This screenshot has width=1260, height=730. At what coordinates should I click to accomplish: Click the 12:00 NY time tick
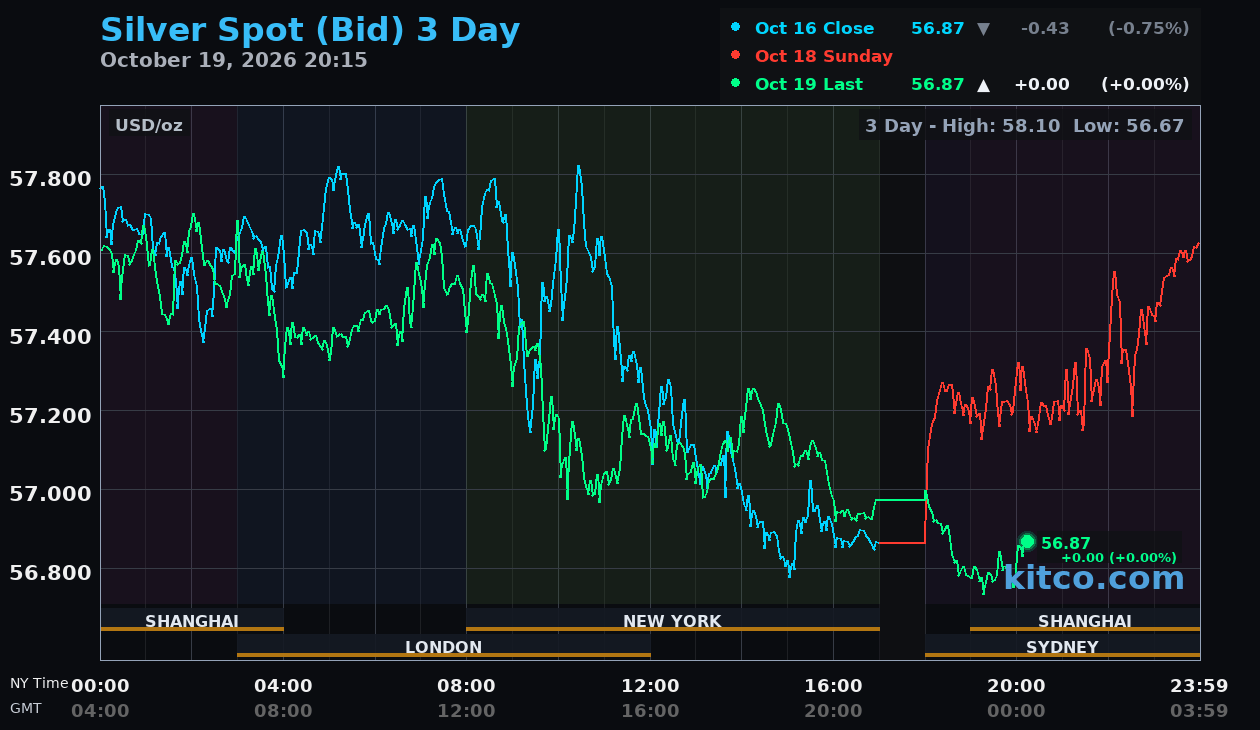click(650, 686)
